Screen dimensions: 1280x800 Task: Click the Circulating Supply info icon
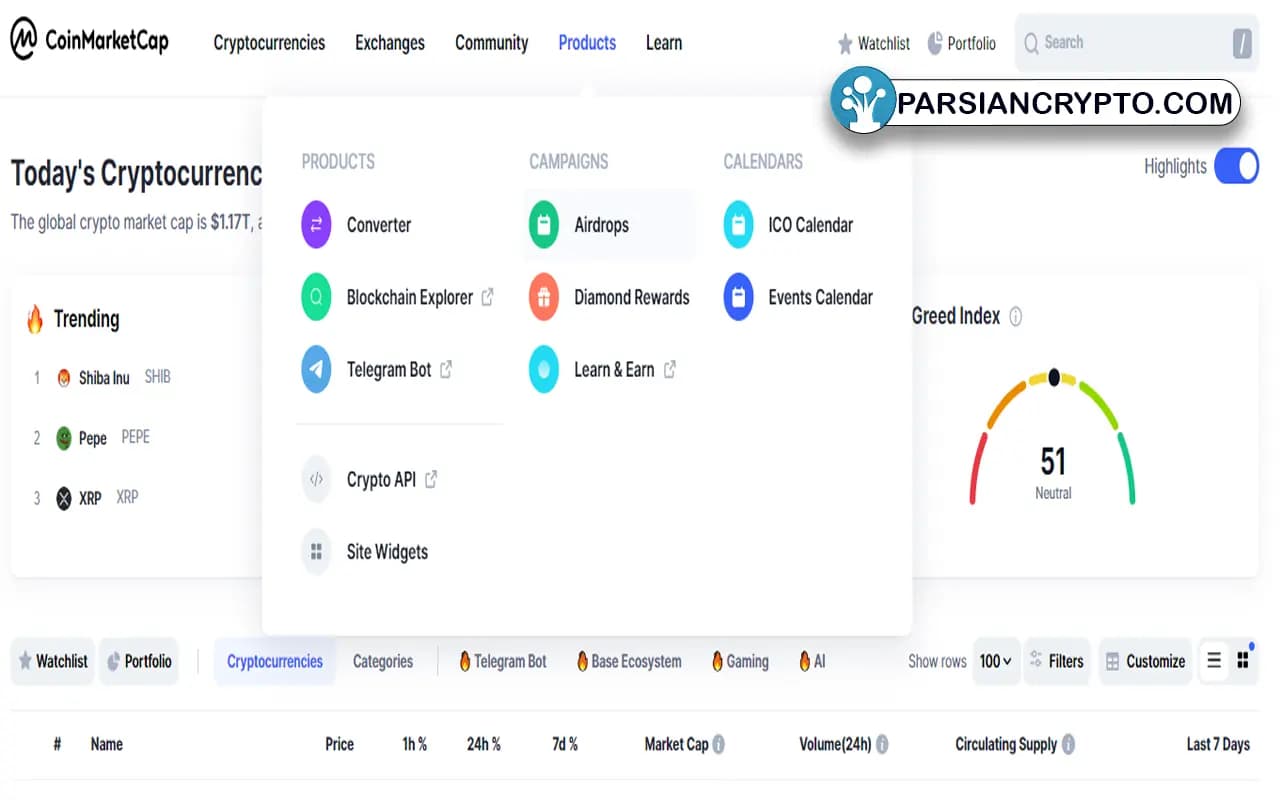tap(1068, 744)
